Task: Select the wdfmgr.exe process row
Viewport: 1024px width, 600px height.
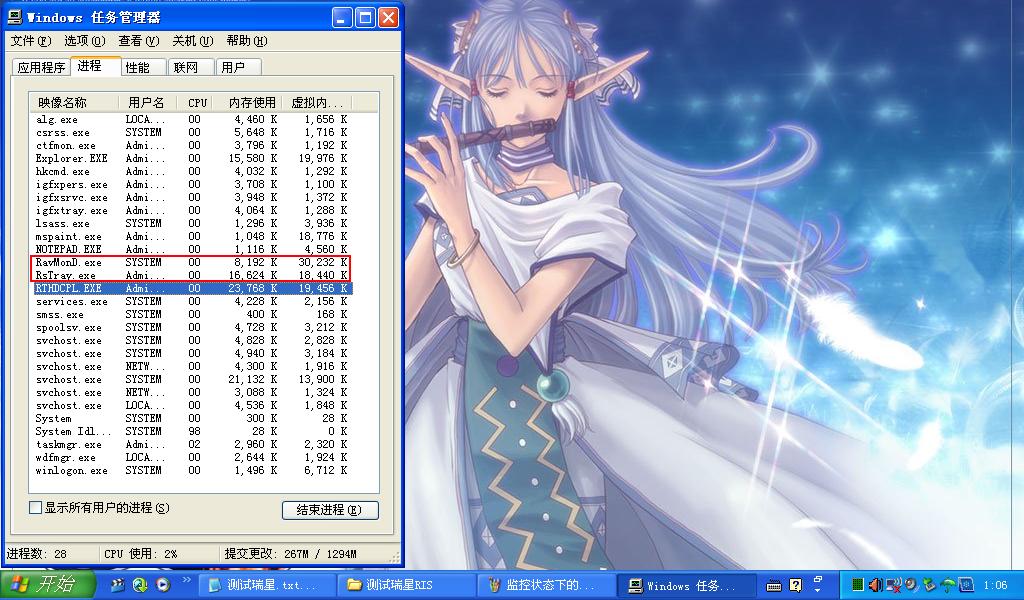Action: (193, 458)
